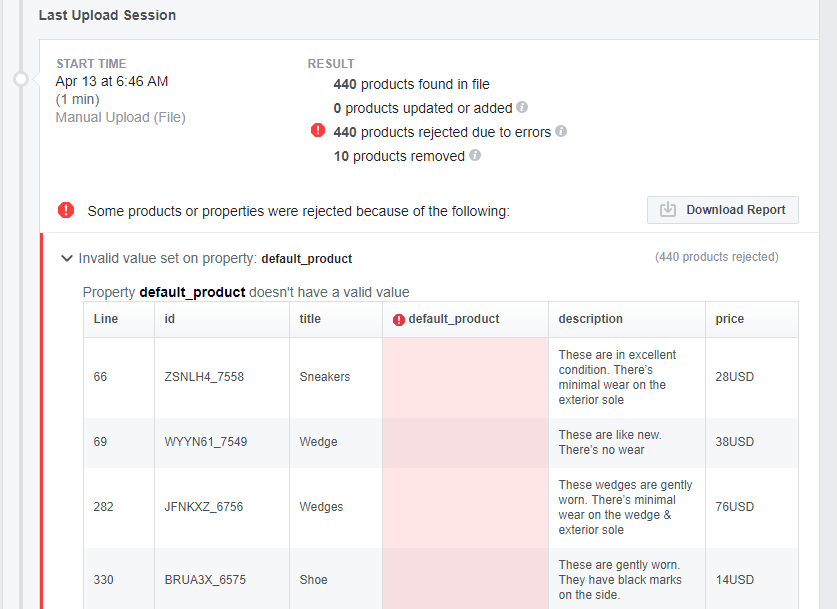Click red error icon in default_product column header
Image resolution: width=837 pixels, height=609 pixels.
[399, 320]
